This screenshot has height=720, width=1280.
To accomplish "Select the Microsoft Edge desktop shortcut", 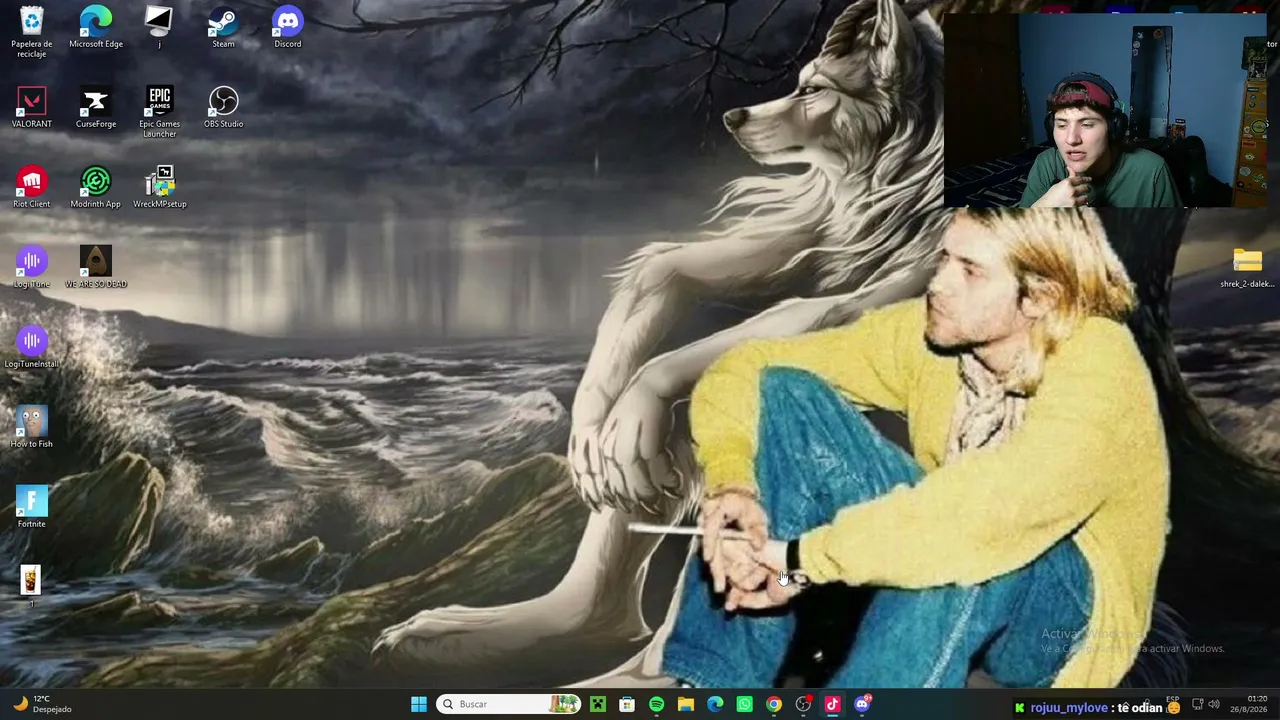I will tap(96, 27).
